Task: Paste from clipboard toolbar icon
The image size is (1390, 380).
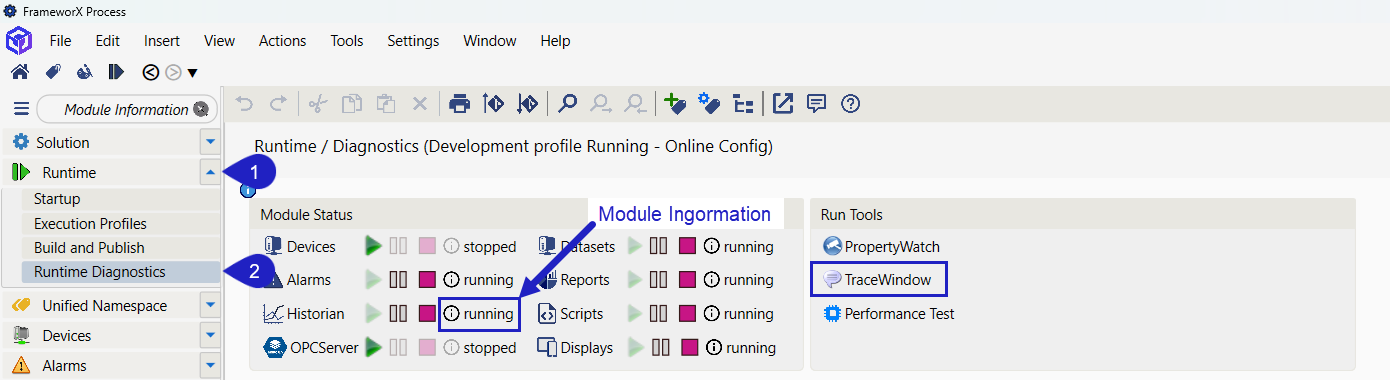Action: (386, 103)
